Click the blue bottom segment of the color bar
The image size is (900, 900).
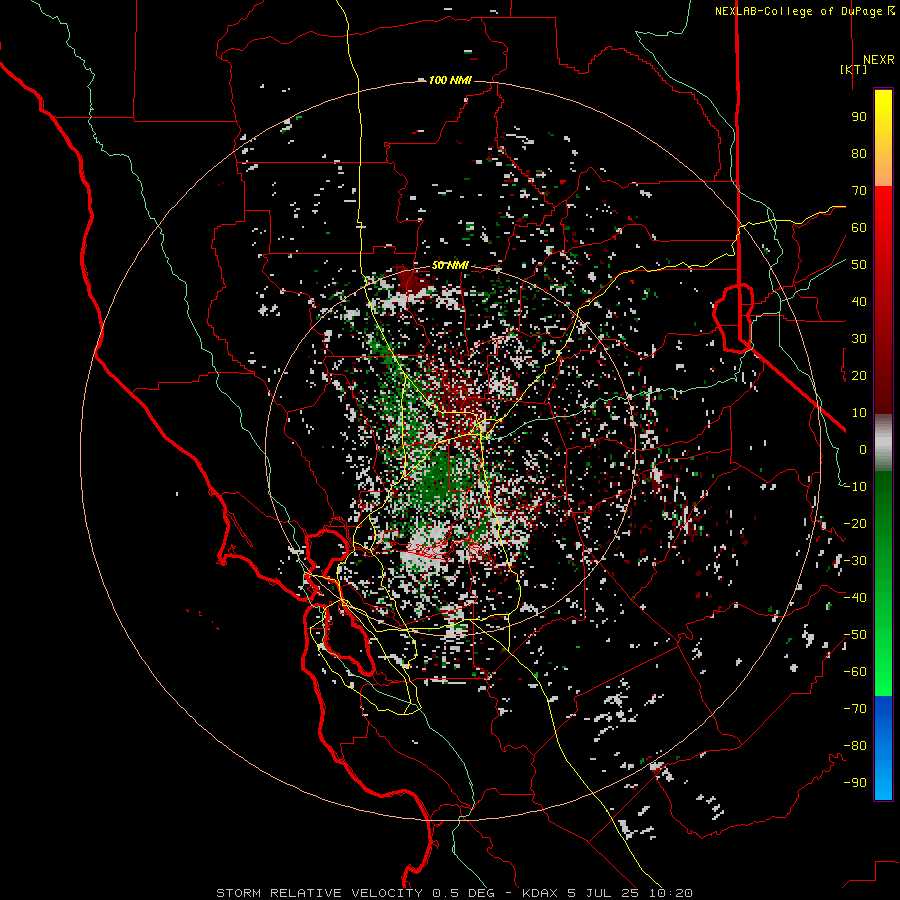tap(883, 747)
